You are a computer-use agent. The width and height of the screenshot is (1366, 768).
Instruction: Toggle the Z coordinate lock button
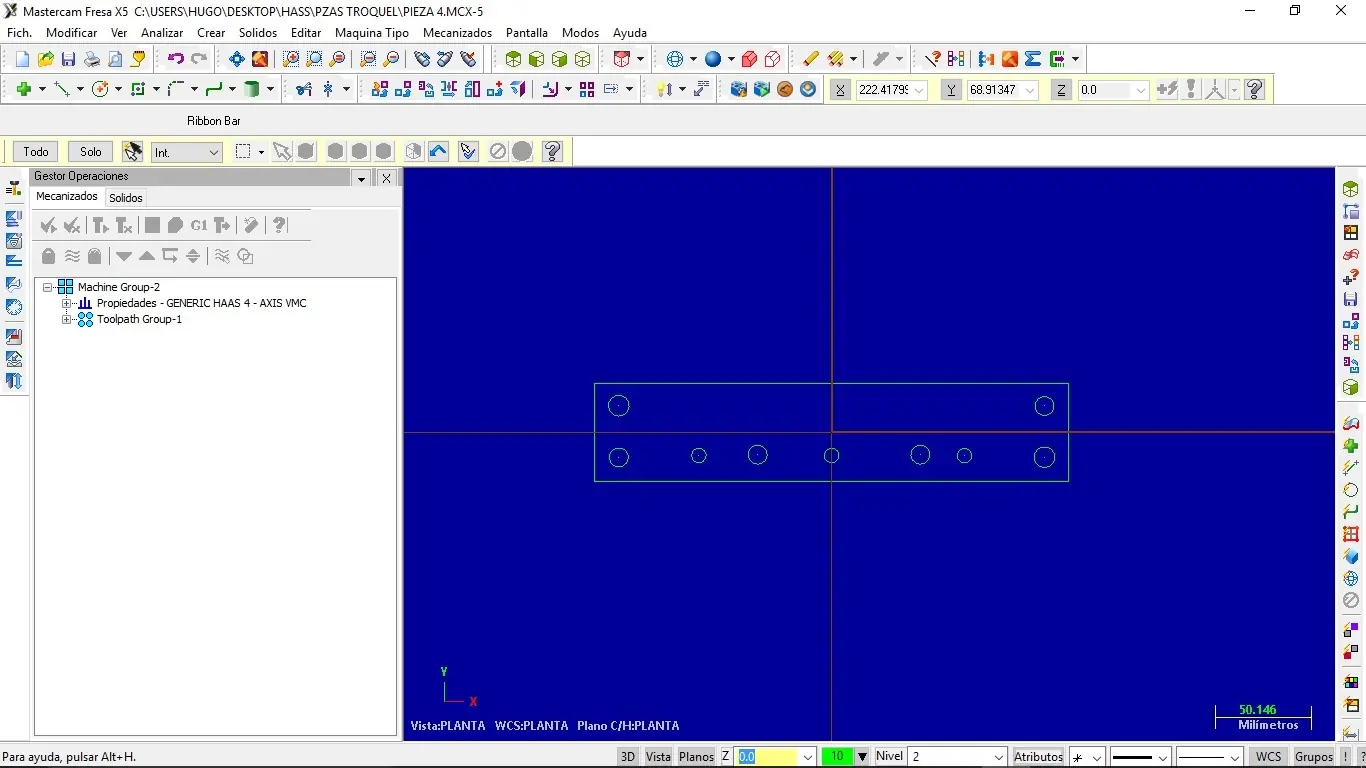click(x=1061, y=89)
